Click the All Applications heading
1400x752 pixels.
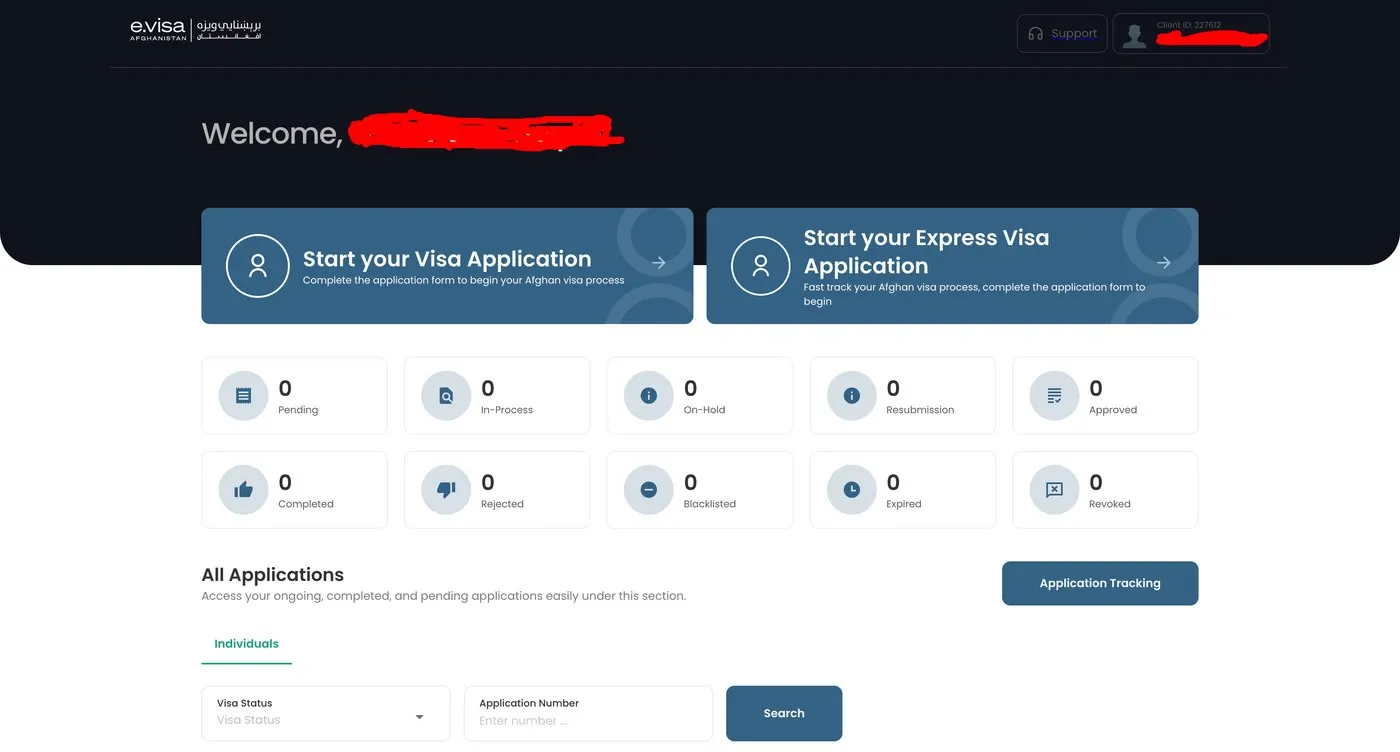[273, 575]
